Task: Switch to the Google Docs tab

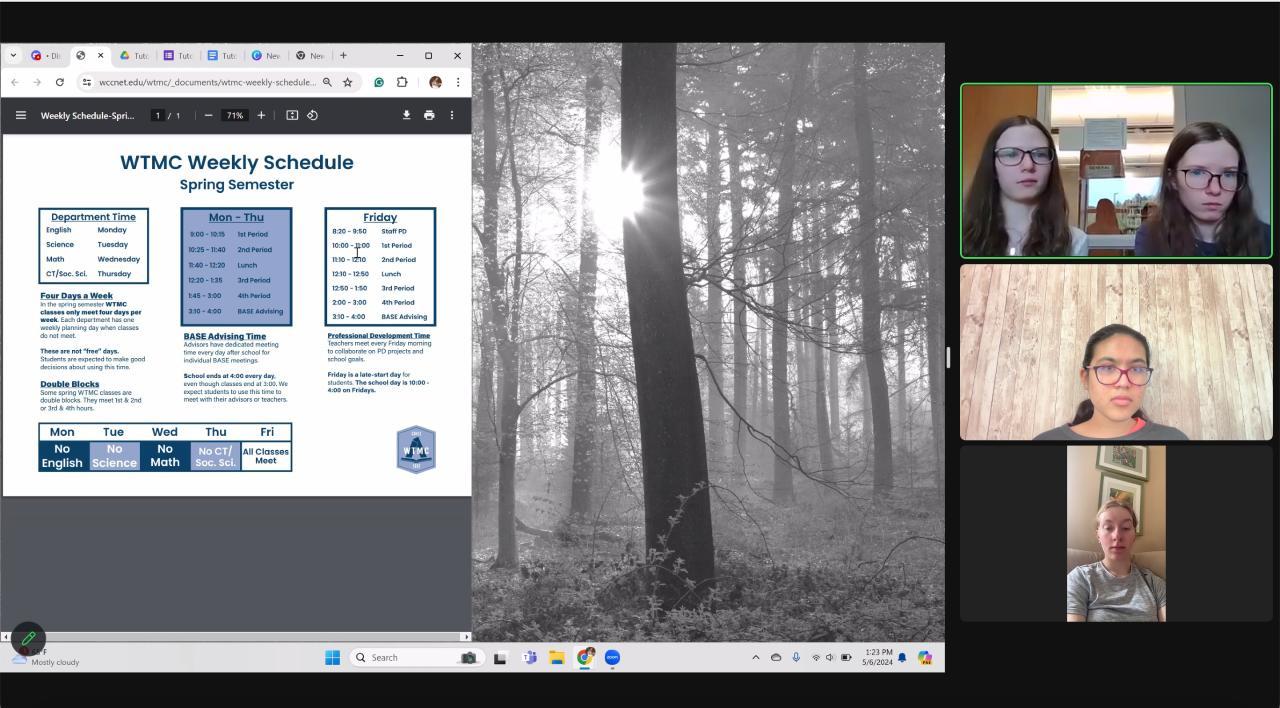Action: 222,55
